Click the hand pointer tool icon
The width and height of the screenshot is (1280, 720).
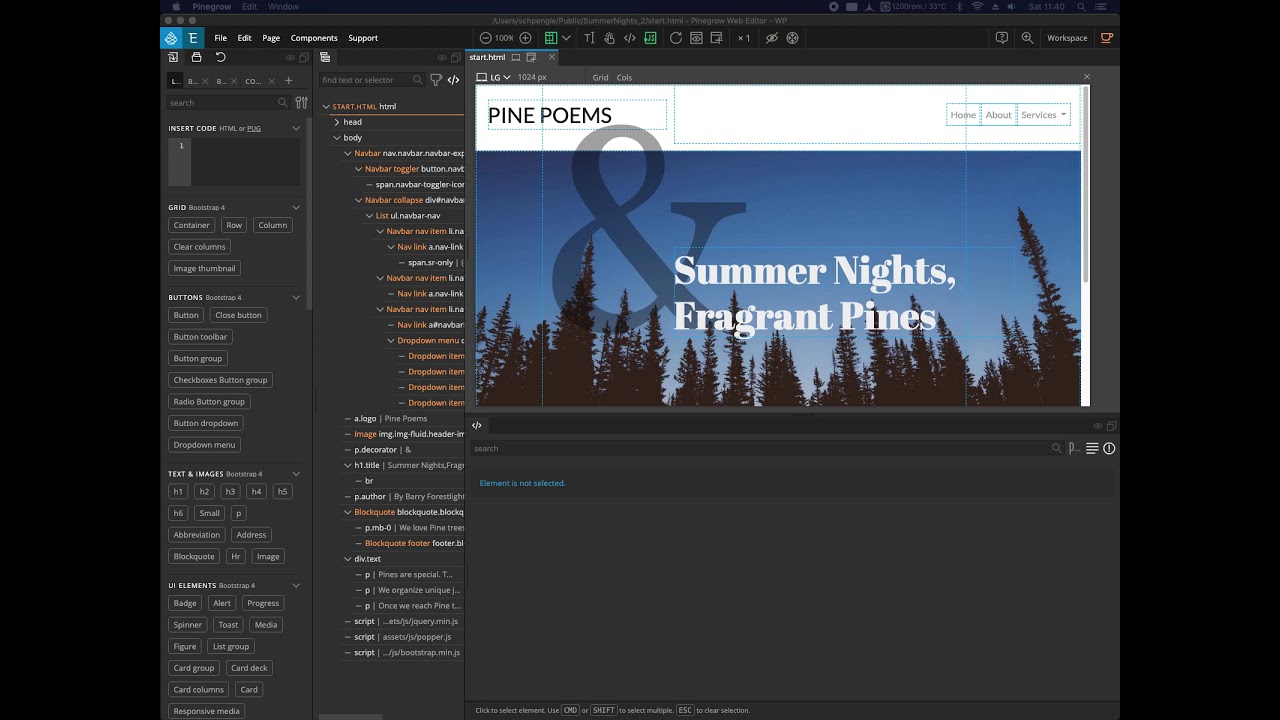(x=609, y=38)
